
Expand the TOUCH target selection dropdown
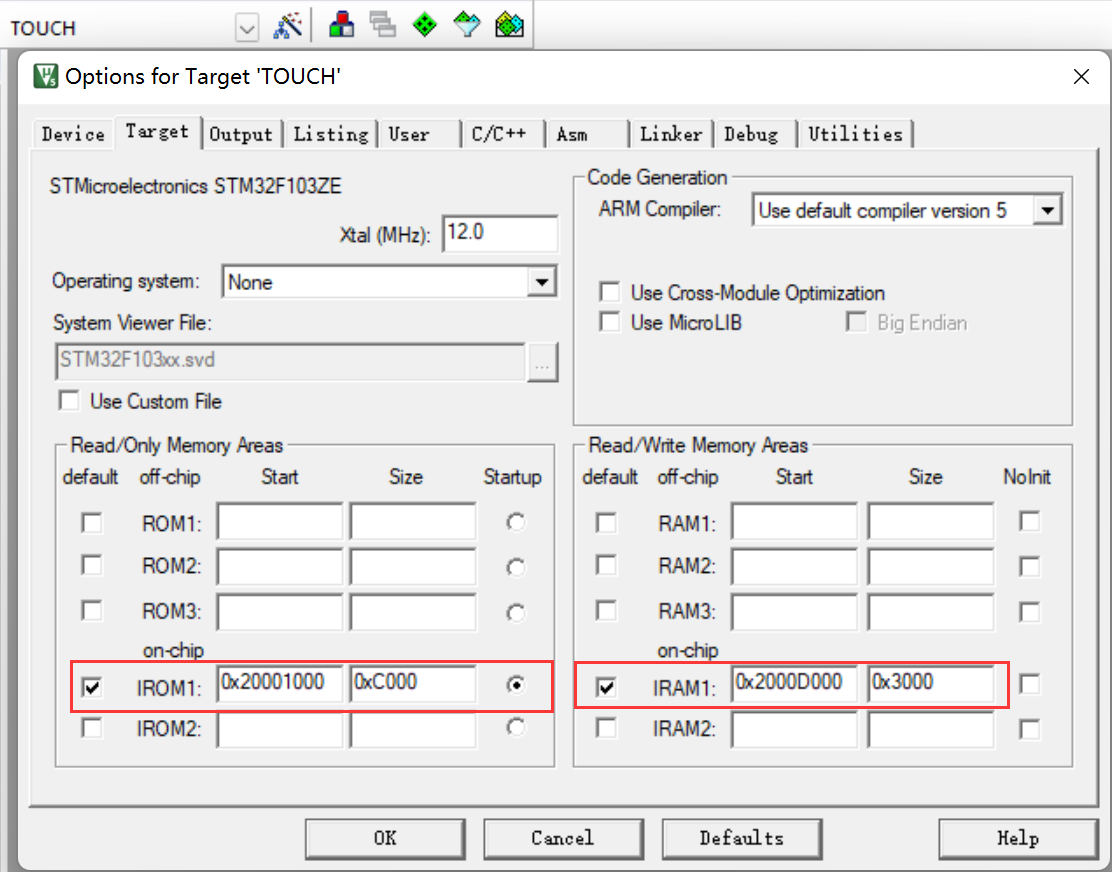[x=246, y=28]
